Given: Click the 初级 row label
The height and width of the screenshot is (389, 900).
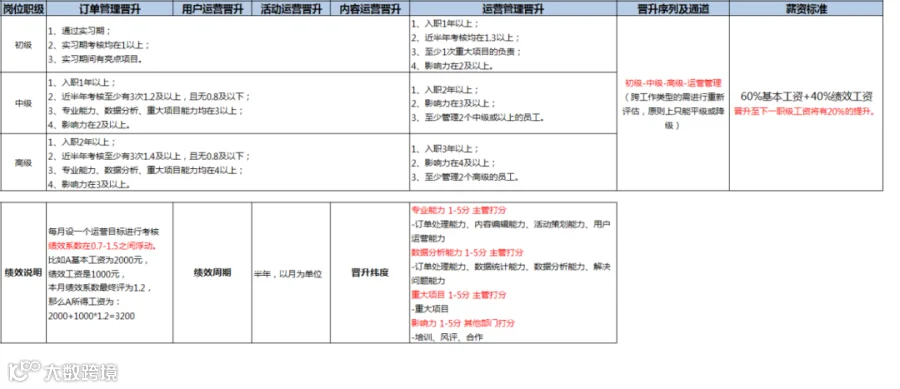Looking at the screenshot, I should click(x=24, y=44).
